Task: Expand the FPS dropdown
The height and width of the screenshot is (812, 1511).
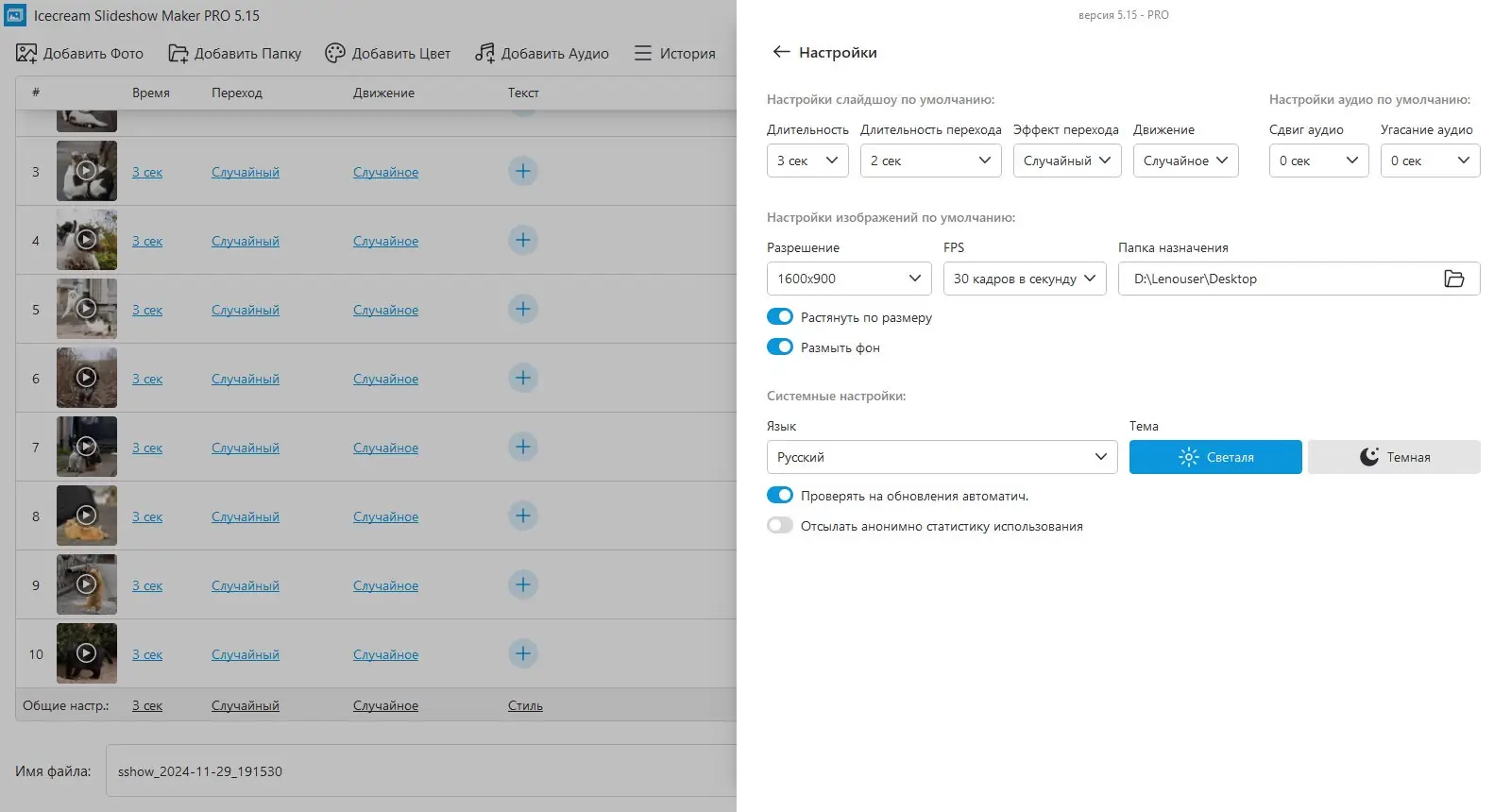Action: (1024, 279)
